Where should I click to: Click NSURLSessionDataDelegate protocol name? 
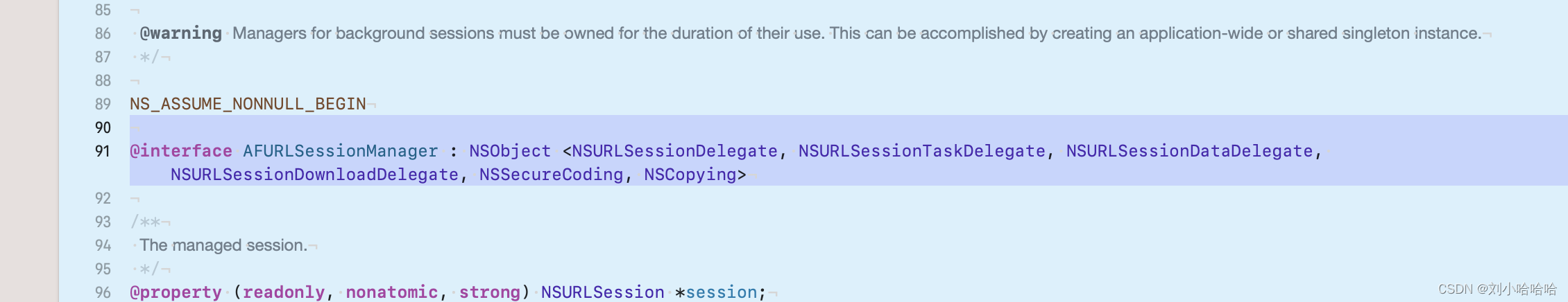coord(1189,151)
